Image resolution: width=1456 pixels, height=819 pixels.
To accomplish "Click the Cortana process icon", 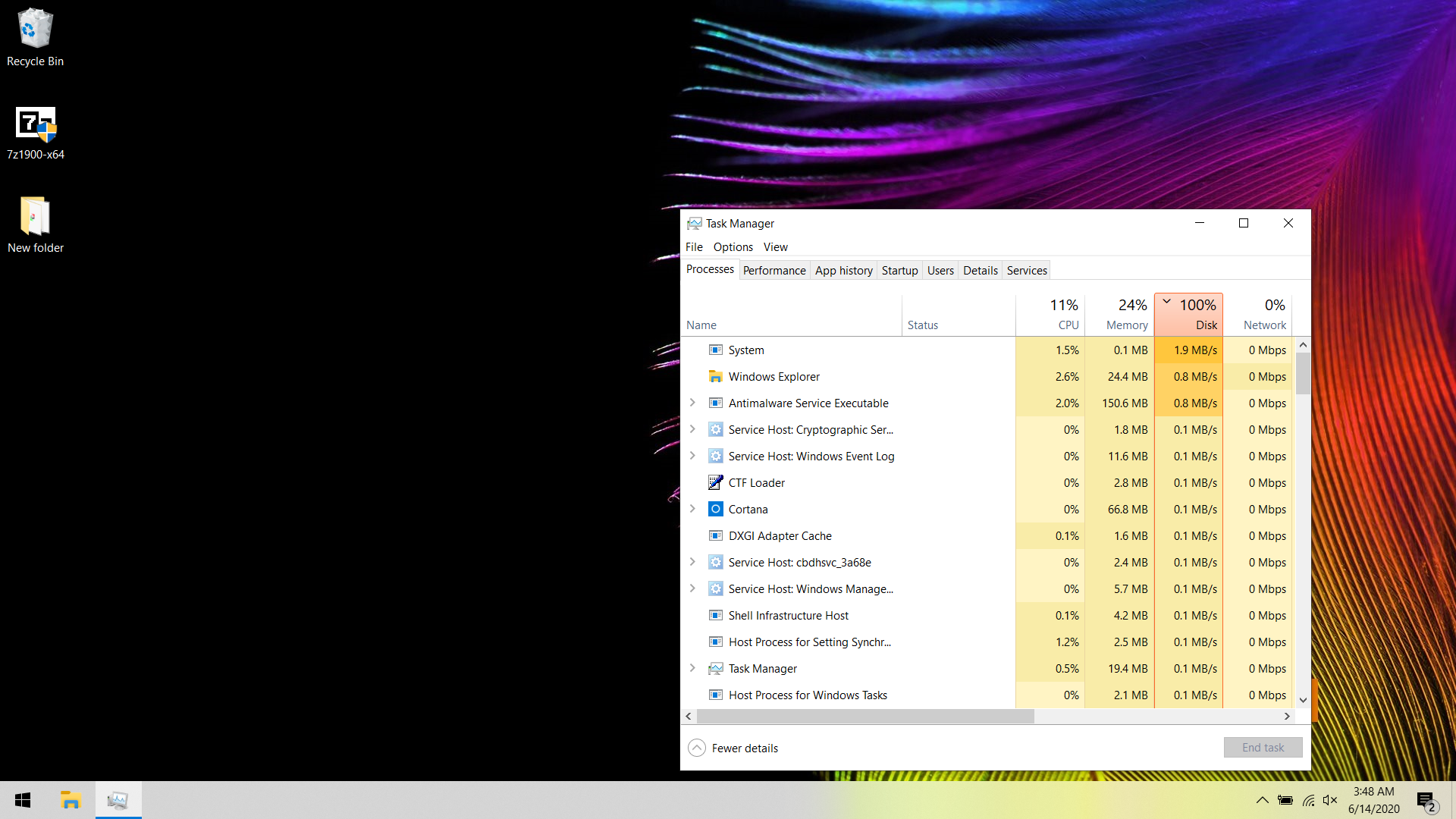I will 715,510.
